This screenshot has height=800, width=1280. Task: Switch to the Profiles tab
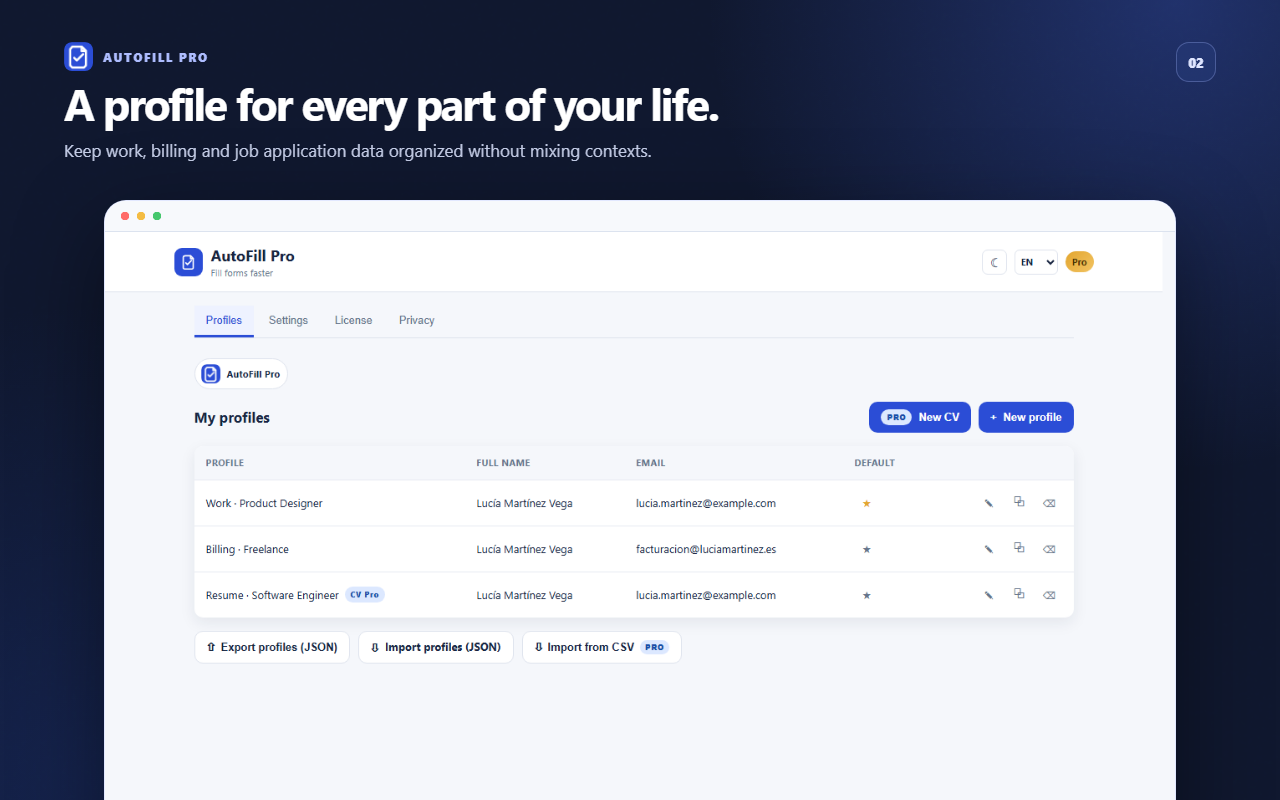click(x=224, y=320)
